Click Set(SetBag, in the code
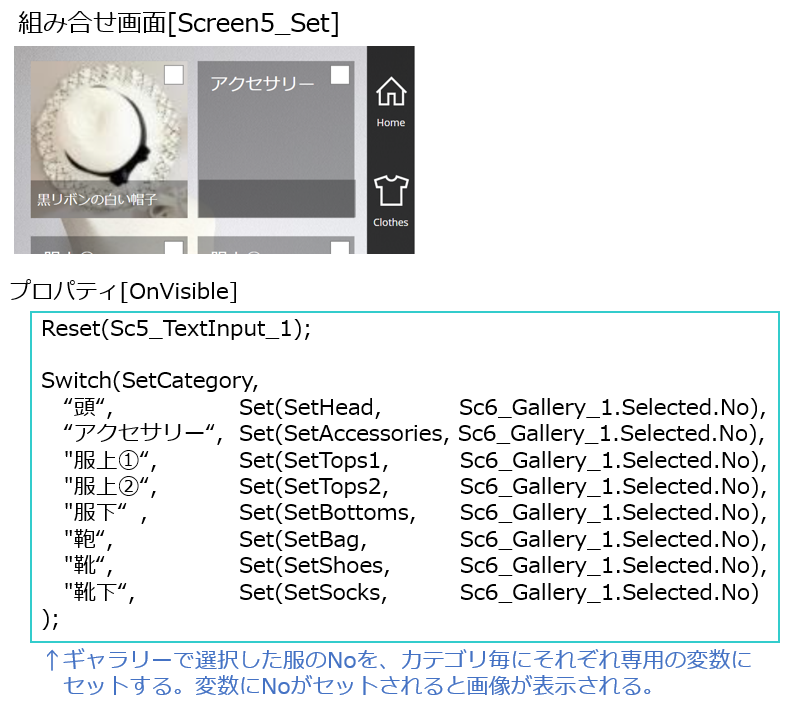Image resolution: width=797 pixels, height=706 pixels. point(303,539)
